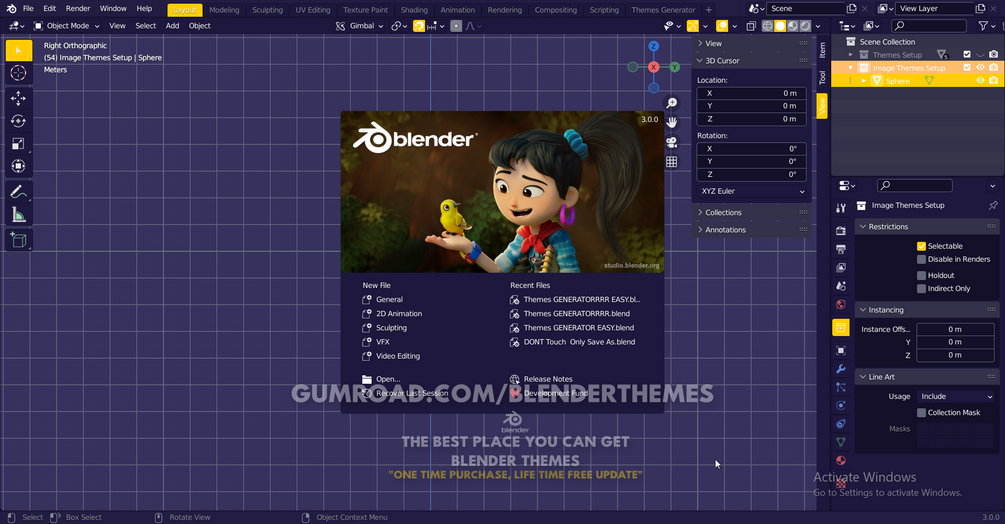
Task: Select the Cursor tool
Action: tap(19, 73)
